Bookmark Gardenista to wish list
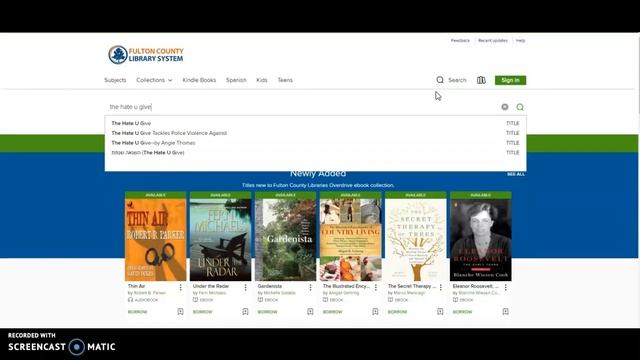This screenshot has height=360, width=640. coord(310,311)
